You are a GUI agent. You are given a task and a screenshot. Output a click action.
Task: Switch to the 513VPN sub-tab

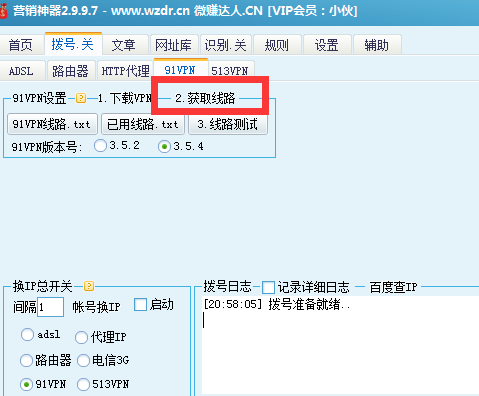[230, 71]
